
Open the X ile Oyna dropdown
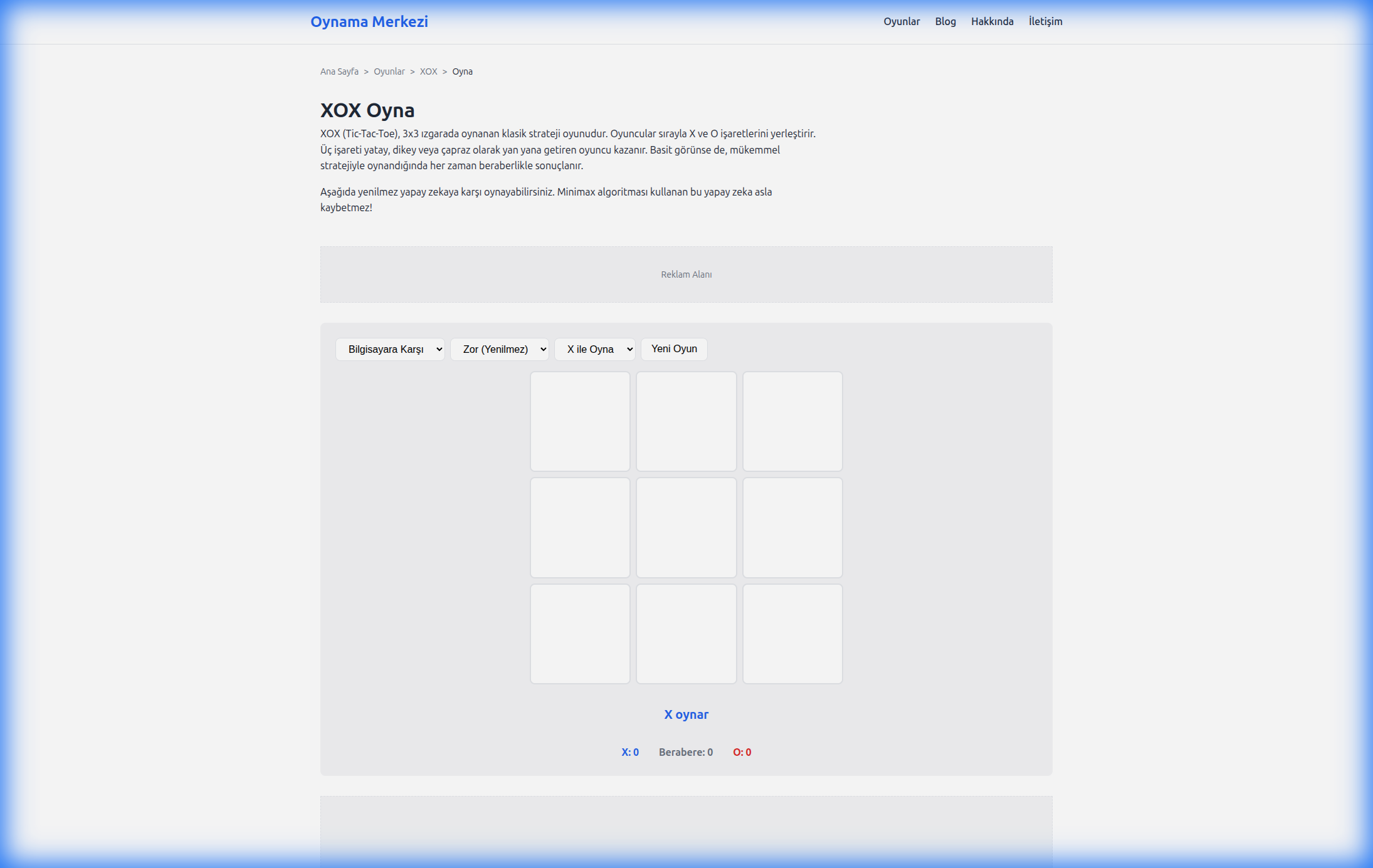pos(594,349)
